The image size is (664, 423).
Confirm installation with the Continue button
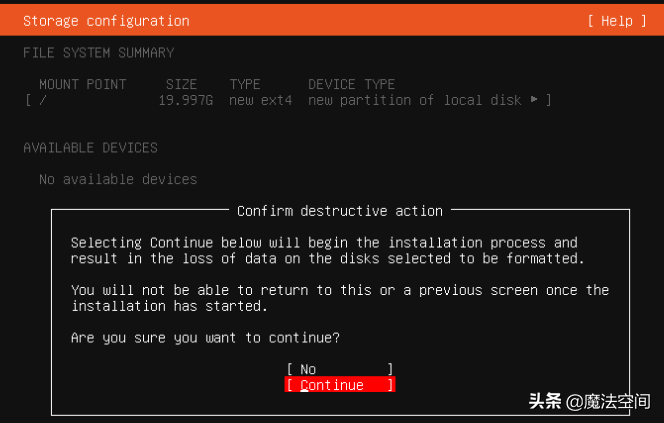[340, 384]
